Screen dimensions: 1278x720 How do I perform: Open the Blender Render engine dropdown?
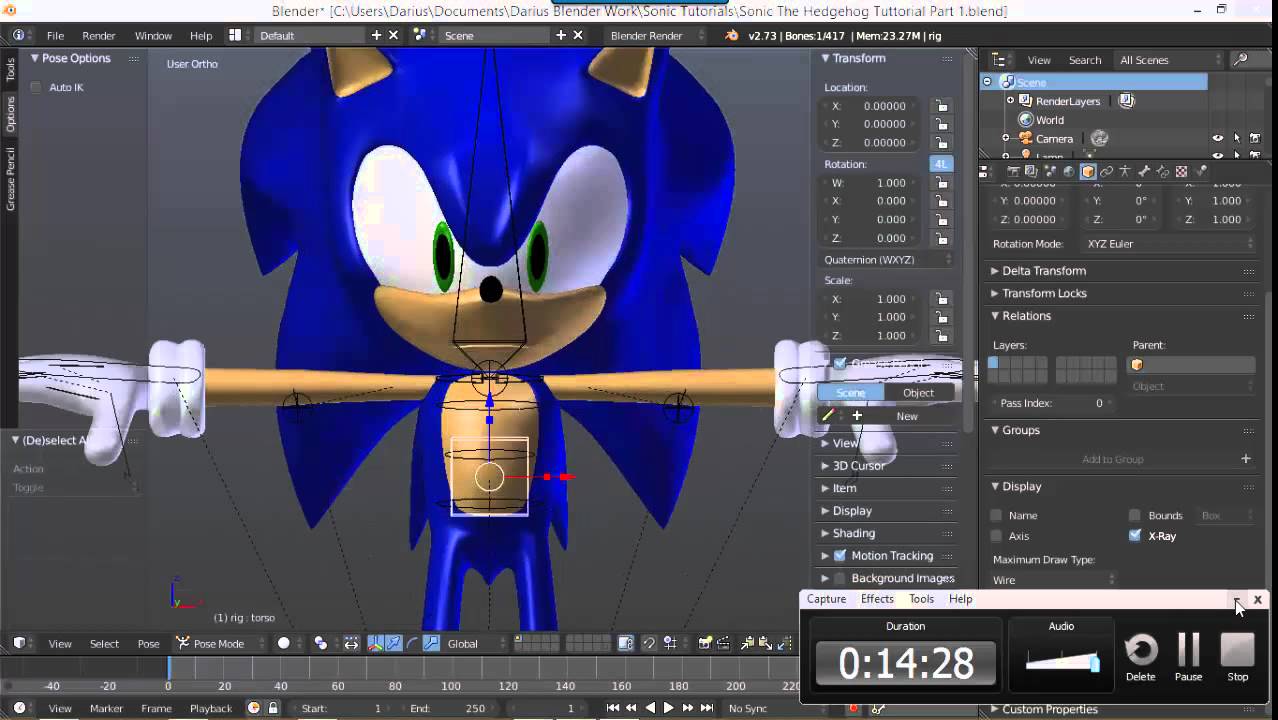click(x=657, y=35)
